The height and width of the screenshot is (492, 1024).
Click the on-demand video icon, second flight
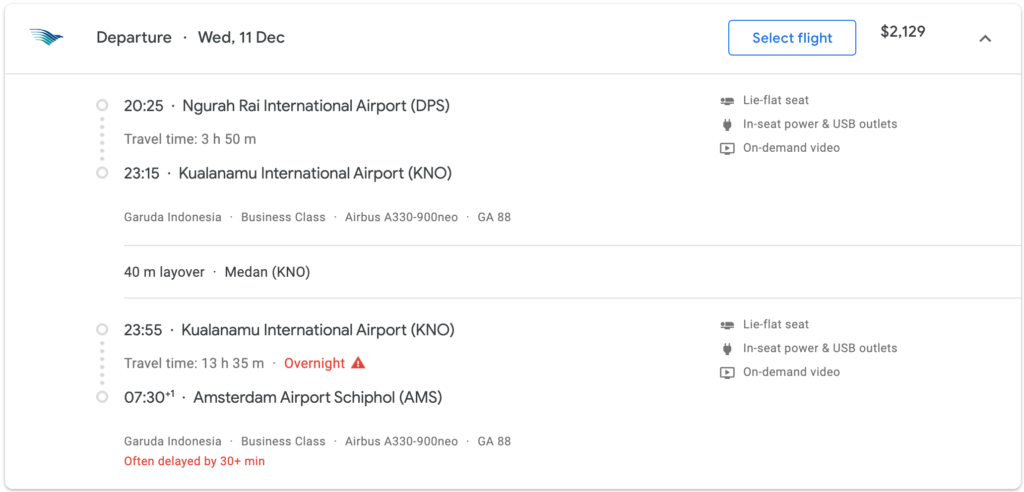(x=727, y=372)
